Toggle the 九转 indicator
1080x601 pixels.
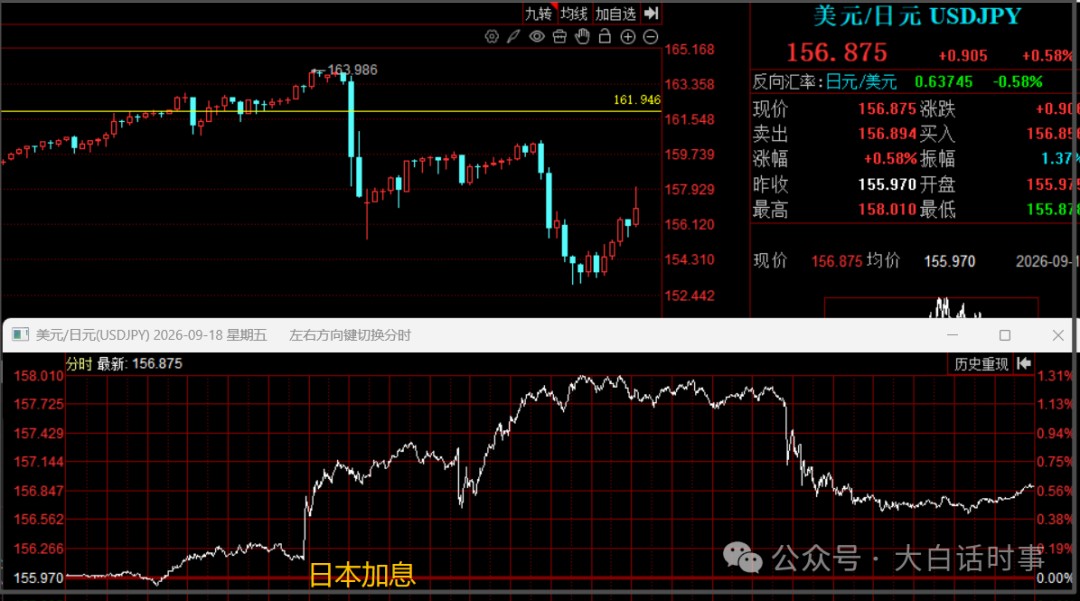pyautogui.click(x=539, y=14)
